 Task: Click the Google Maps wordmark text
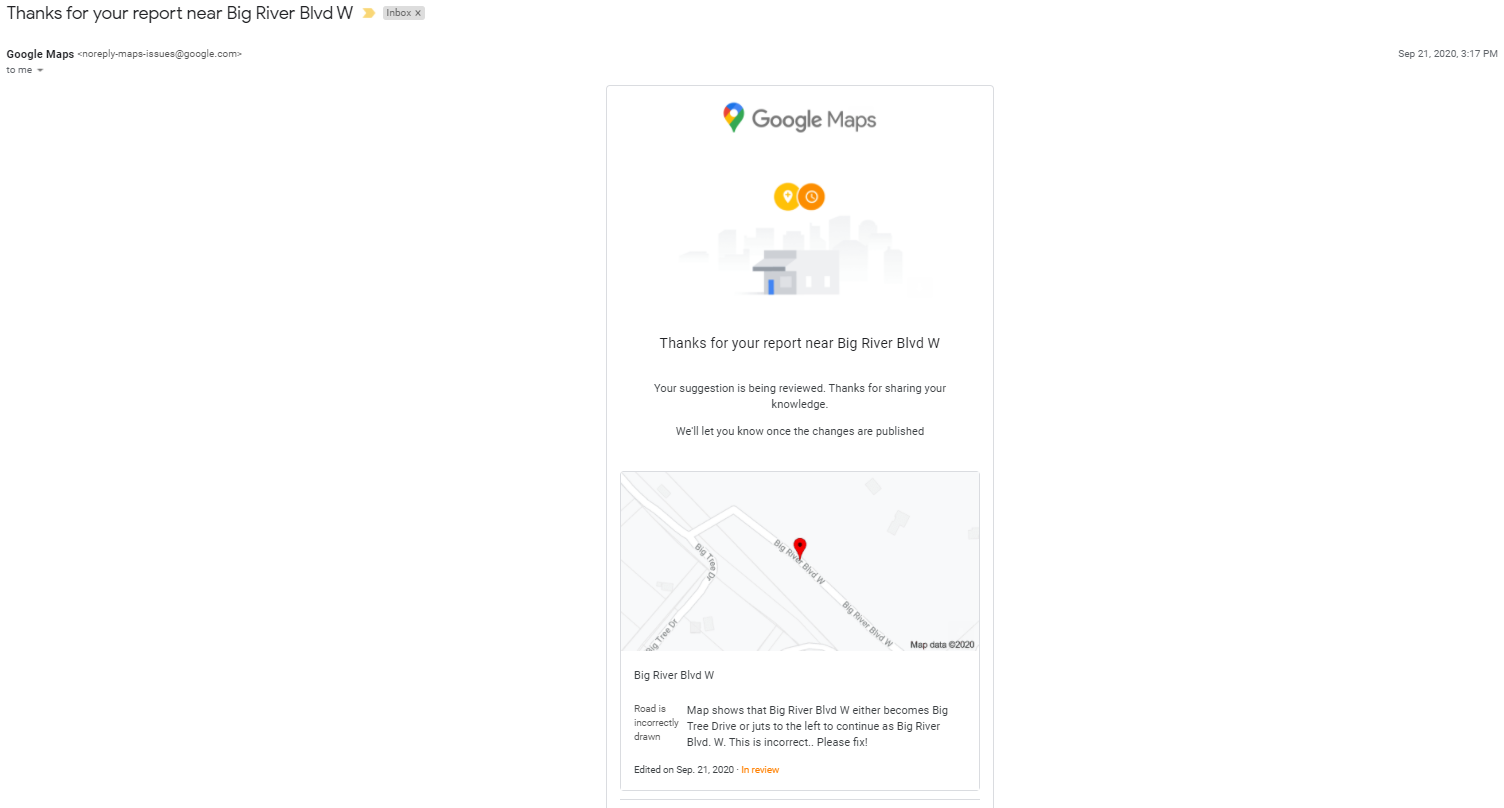pyautogui.click(x=813, y=120)
